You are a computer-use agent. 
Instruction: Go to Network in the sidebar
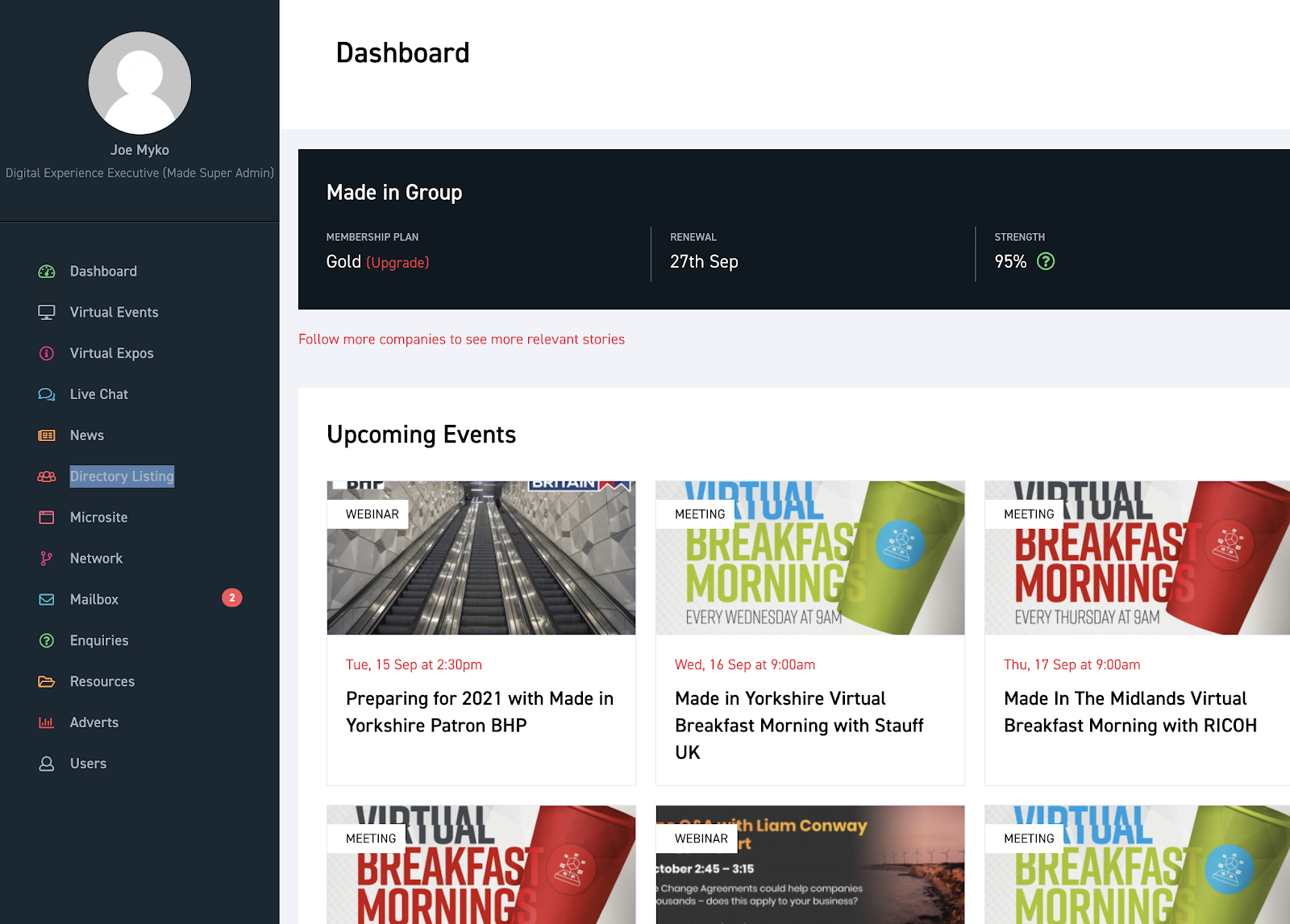coord(96,559)
